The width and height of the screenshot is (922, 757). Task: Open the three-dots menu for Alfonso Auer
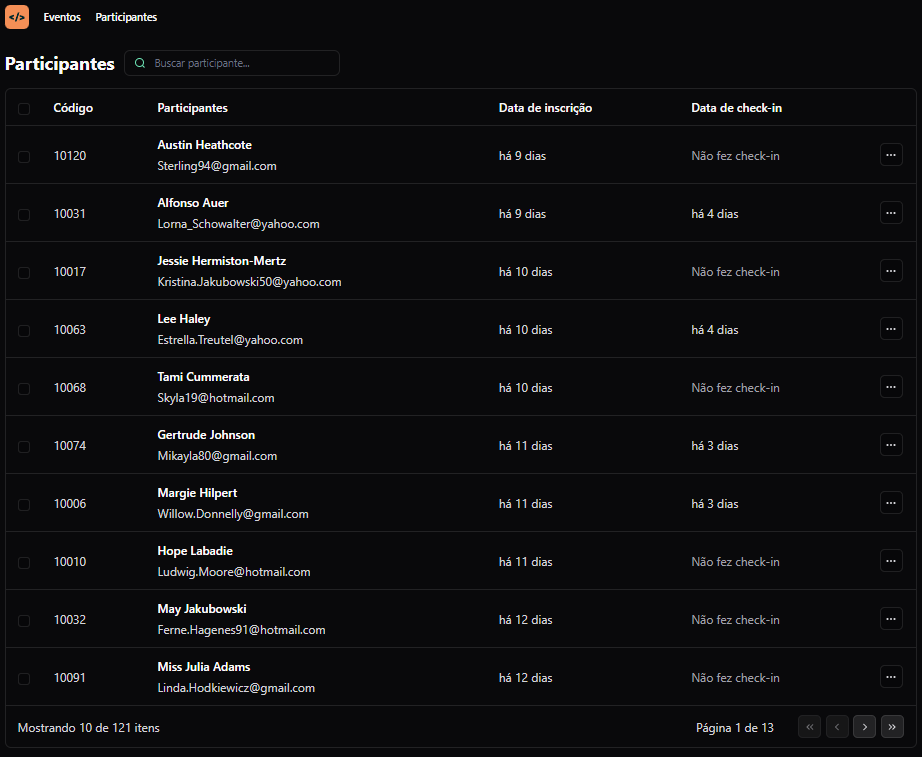pyautogui.click(x=891, y=212)
